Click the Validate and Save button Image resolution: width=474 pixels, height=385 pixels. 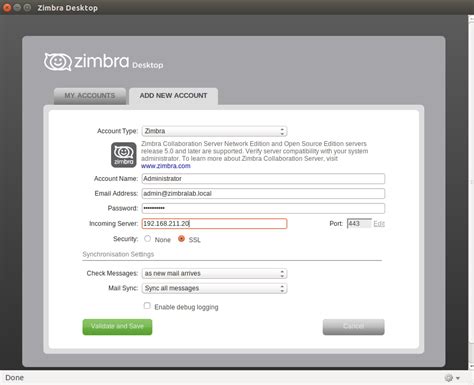point(117,327)
